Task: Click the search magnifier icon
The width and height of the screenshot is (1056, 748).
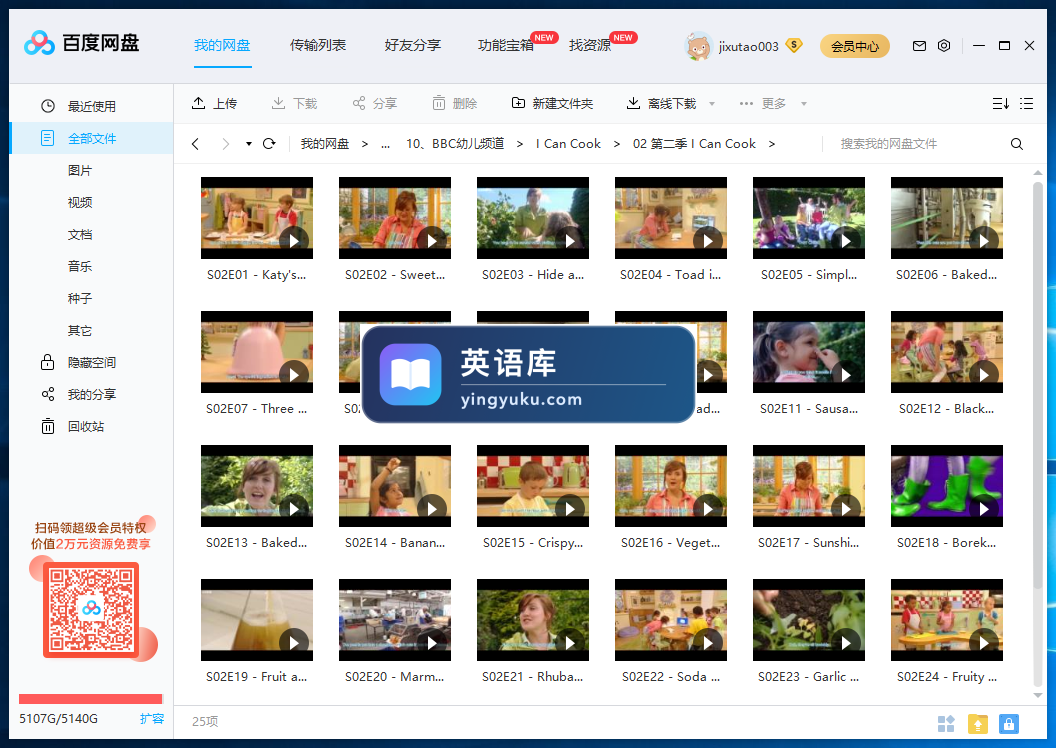Action: tap(1017, 144)
